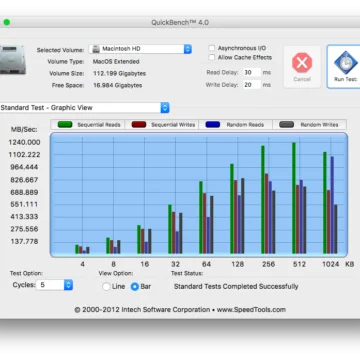The width and height of the screenshot is (360, 360).
Task: Click the Sequential Reads legend label
Action: tap(99, 125)
